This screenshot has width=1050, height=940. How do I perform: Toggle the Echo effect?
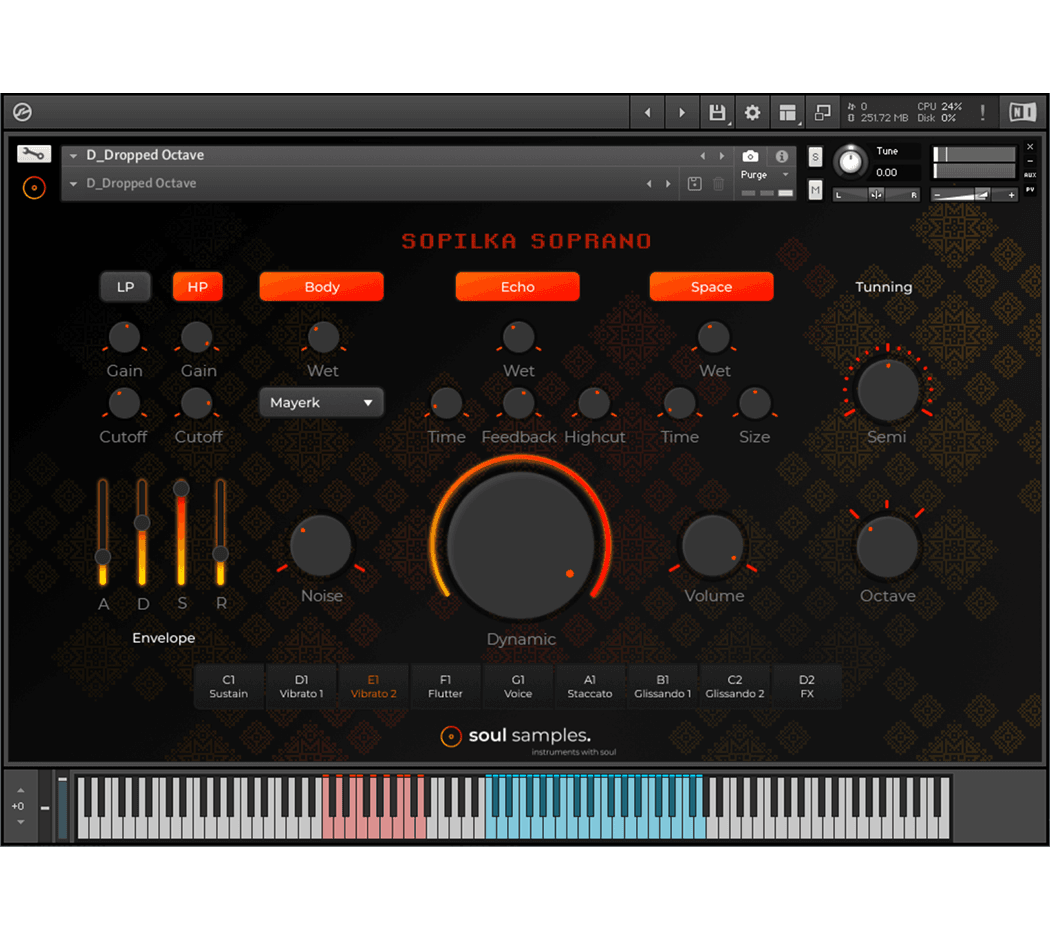click(518, 287)
